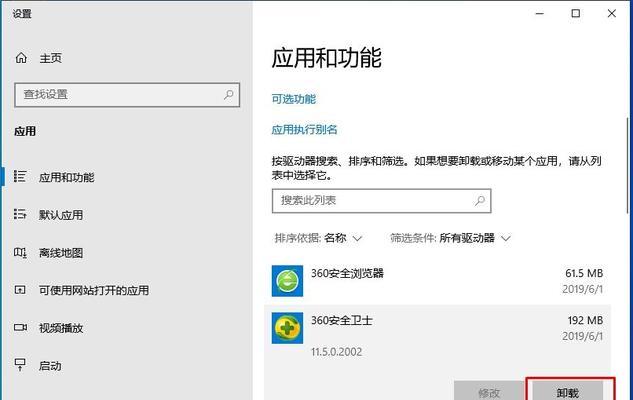
Task: Open the 可选功能 link
Action: tap(293, 99)
